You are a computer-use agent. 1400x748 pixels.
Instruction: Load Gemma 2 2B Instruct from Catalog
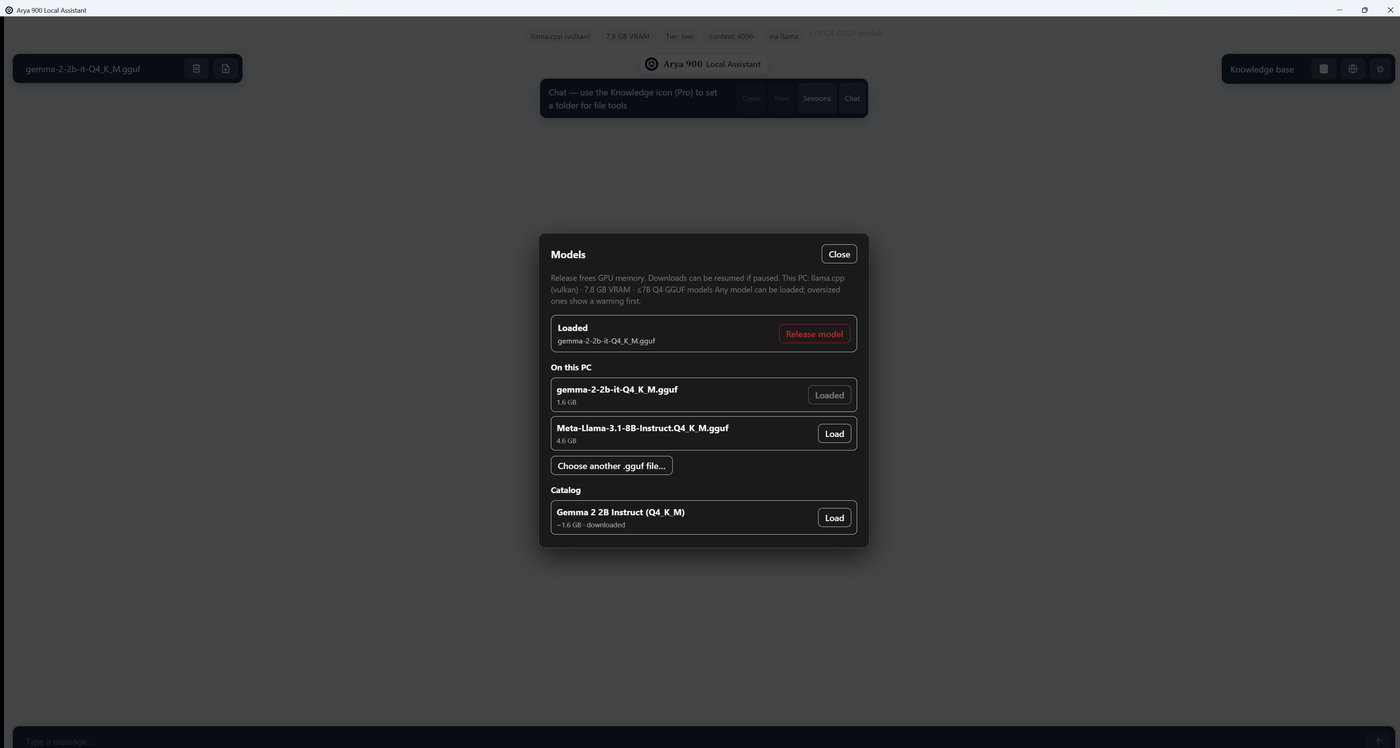tap(834, 518)
